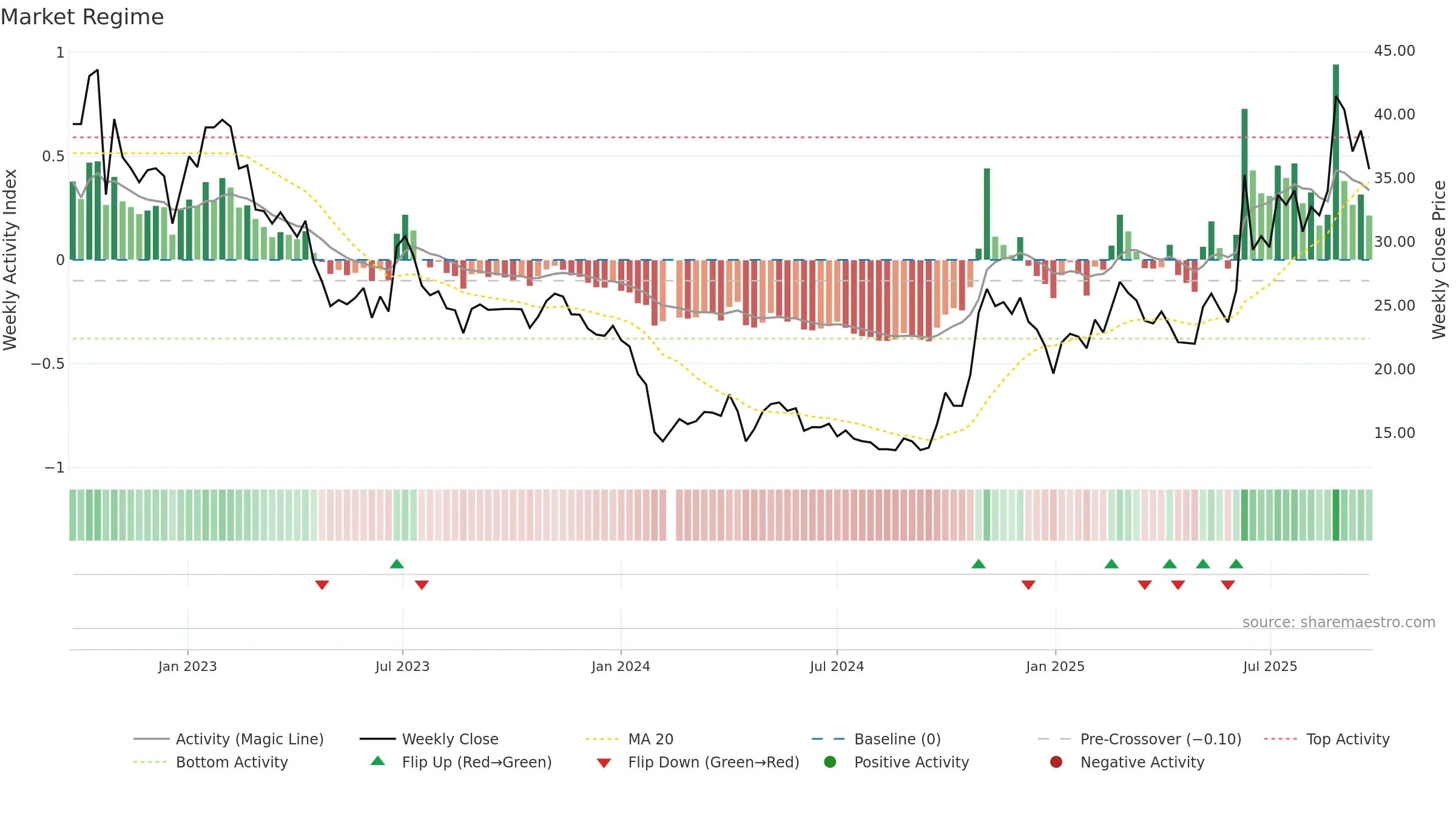The height and width of the screenshot is (819, 1456).
Task: Click the Jul 2024 x-axis label
Action: (x=837, y=666)
